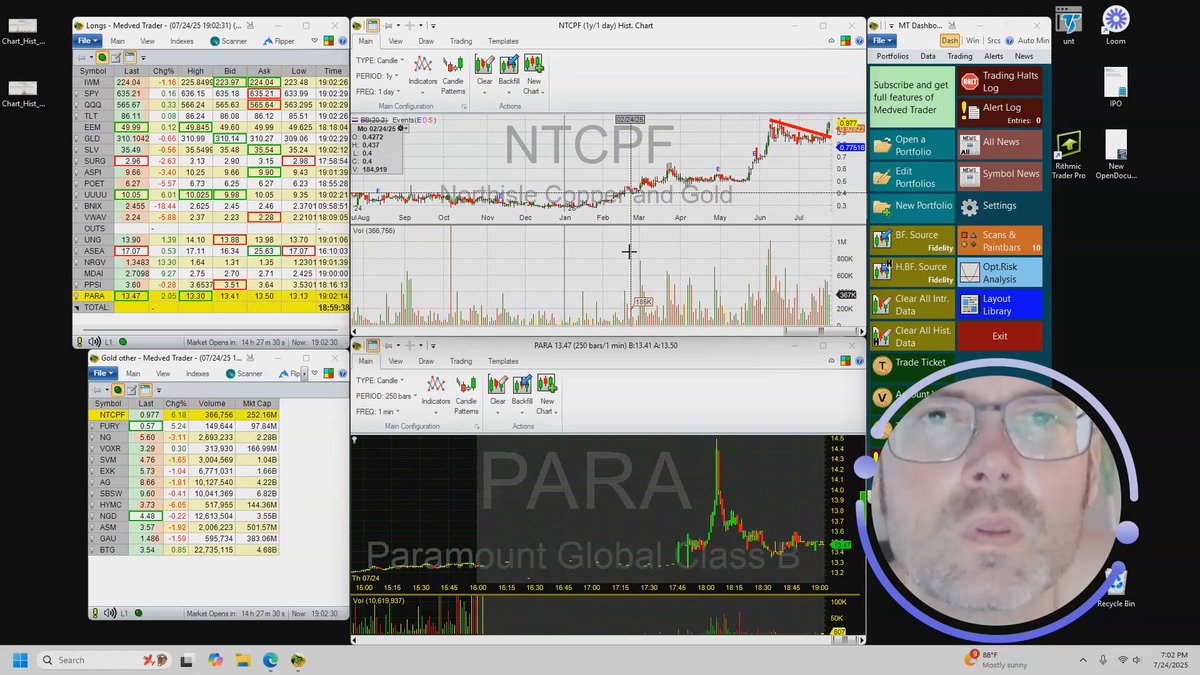Open PERIOD 1y dropdown in NTCPF chart
This screenshot has height=675, width=1200.
[x=376, y=76]
